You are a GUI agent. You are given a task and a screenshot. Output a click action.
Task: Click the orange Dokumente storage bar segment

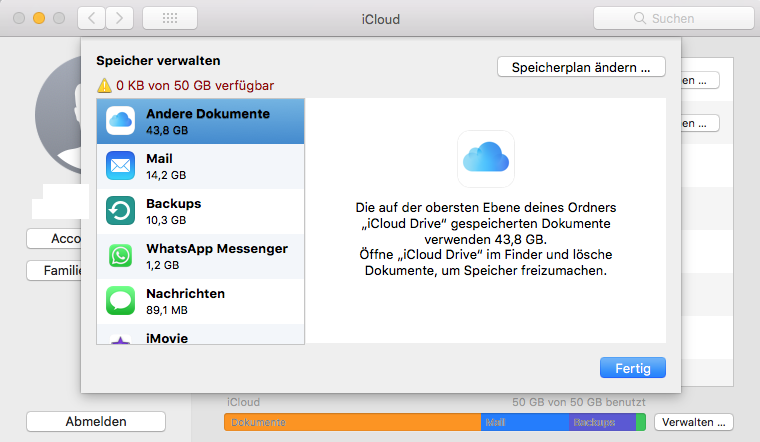click(x=352, y=422)
